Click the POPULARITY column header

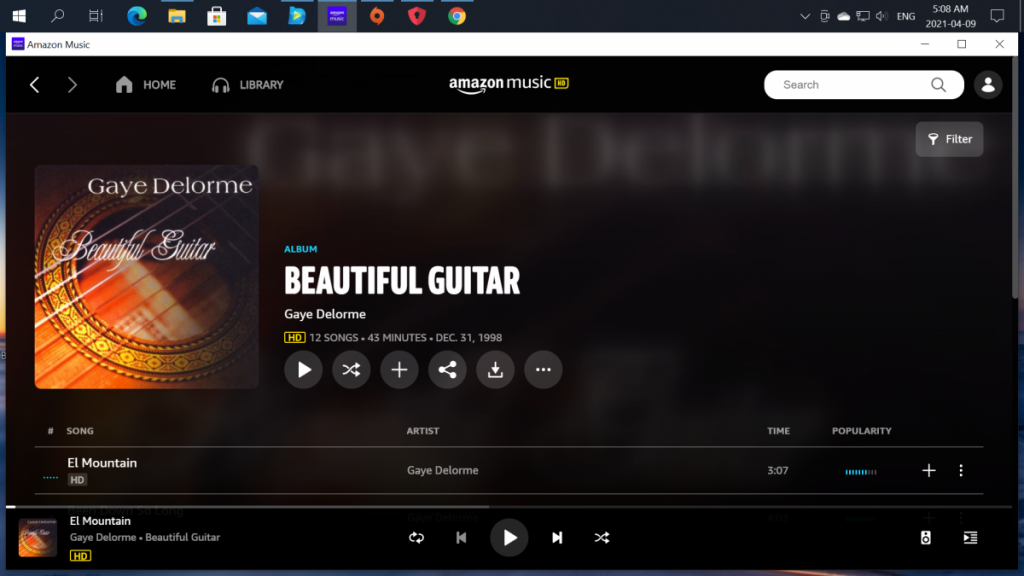(861, 431)
